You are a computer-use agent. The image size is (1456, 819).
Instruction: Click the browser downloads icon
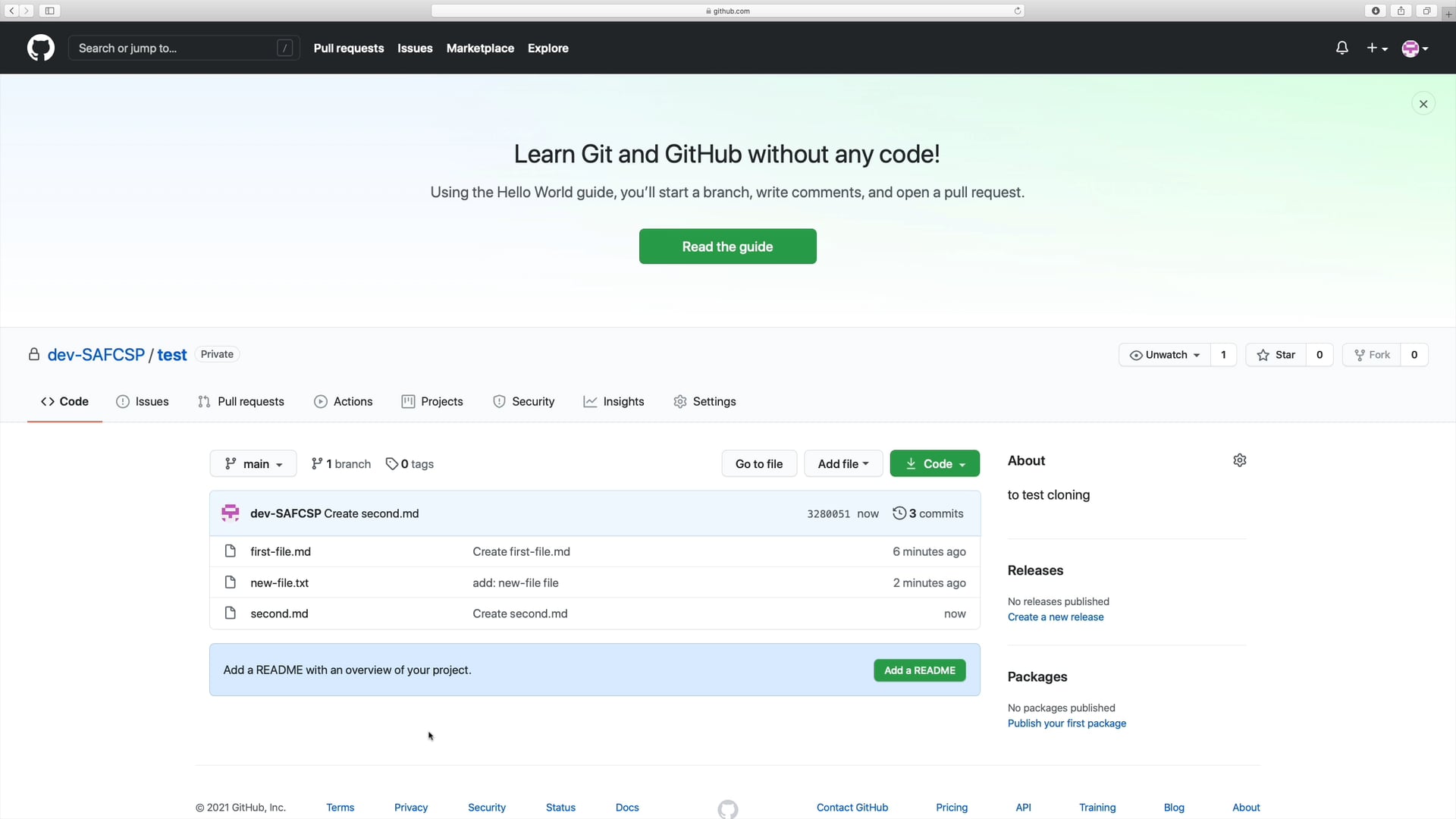click(1376, 11)
